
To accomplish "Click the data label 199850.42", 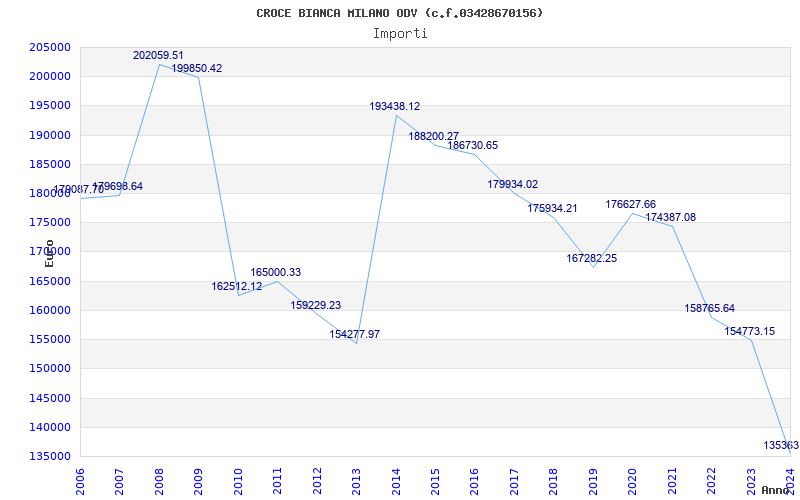I will pyautogui.click(x=197, y=68).
